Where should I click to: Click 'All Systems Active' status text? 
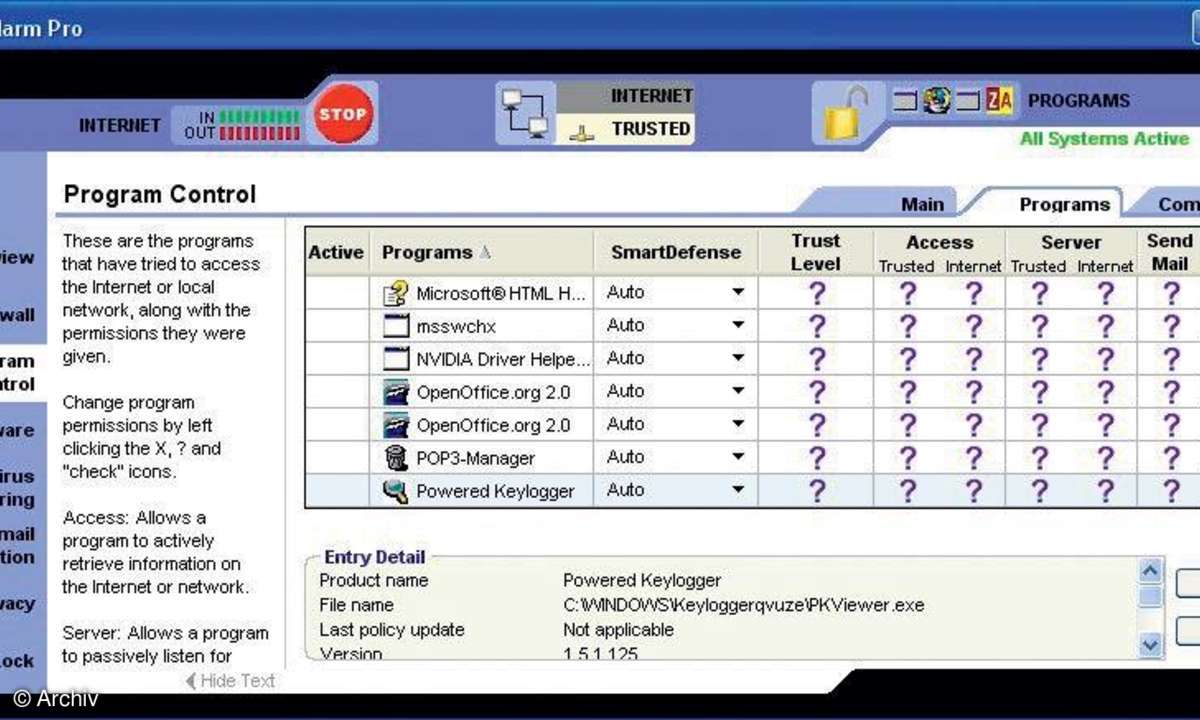click(x=1104, y=139)
